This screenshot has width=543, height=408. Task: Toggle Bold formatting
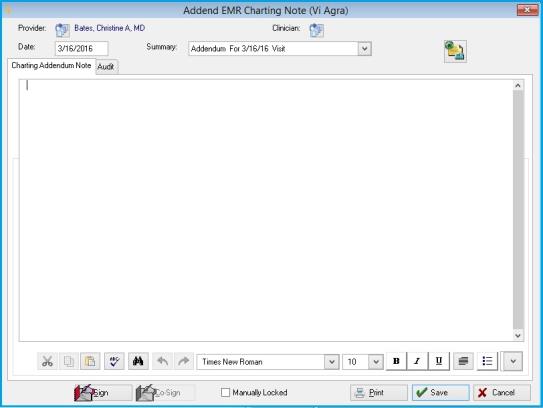397,361
